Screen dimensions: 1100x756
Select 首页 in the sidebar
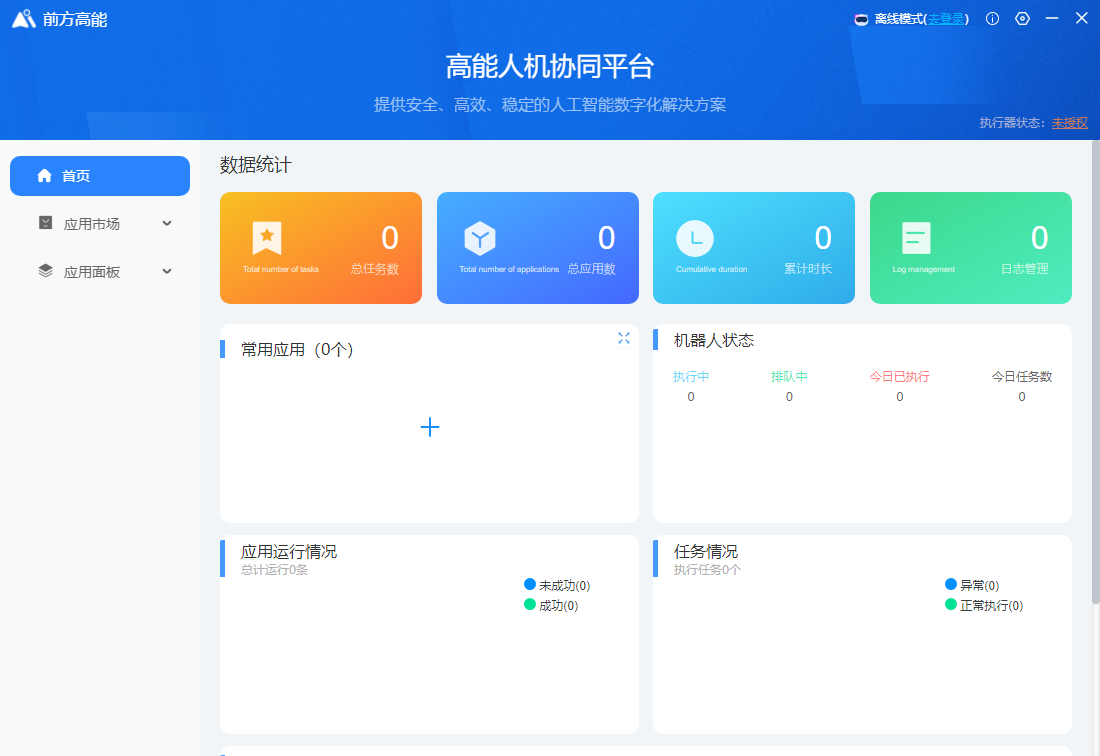[x=100, y=176]
